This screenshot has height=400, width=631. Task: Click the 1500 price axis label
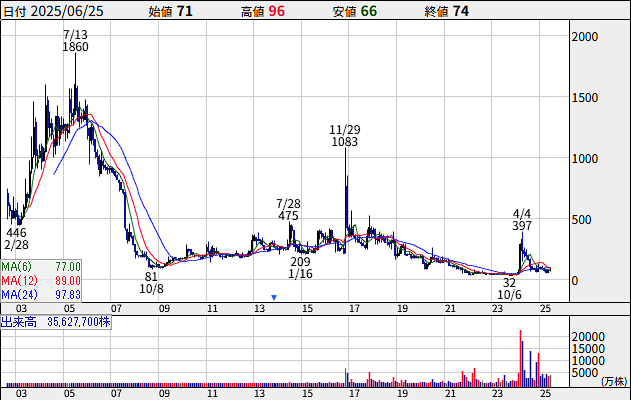click(x=585, y=98)
